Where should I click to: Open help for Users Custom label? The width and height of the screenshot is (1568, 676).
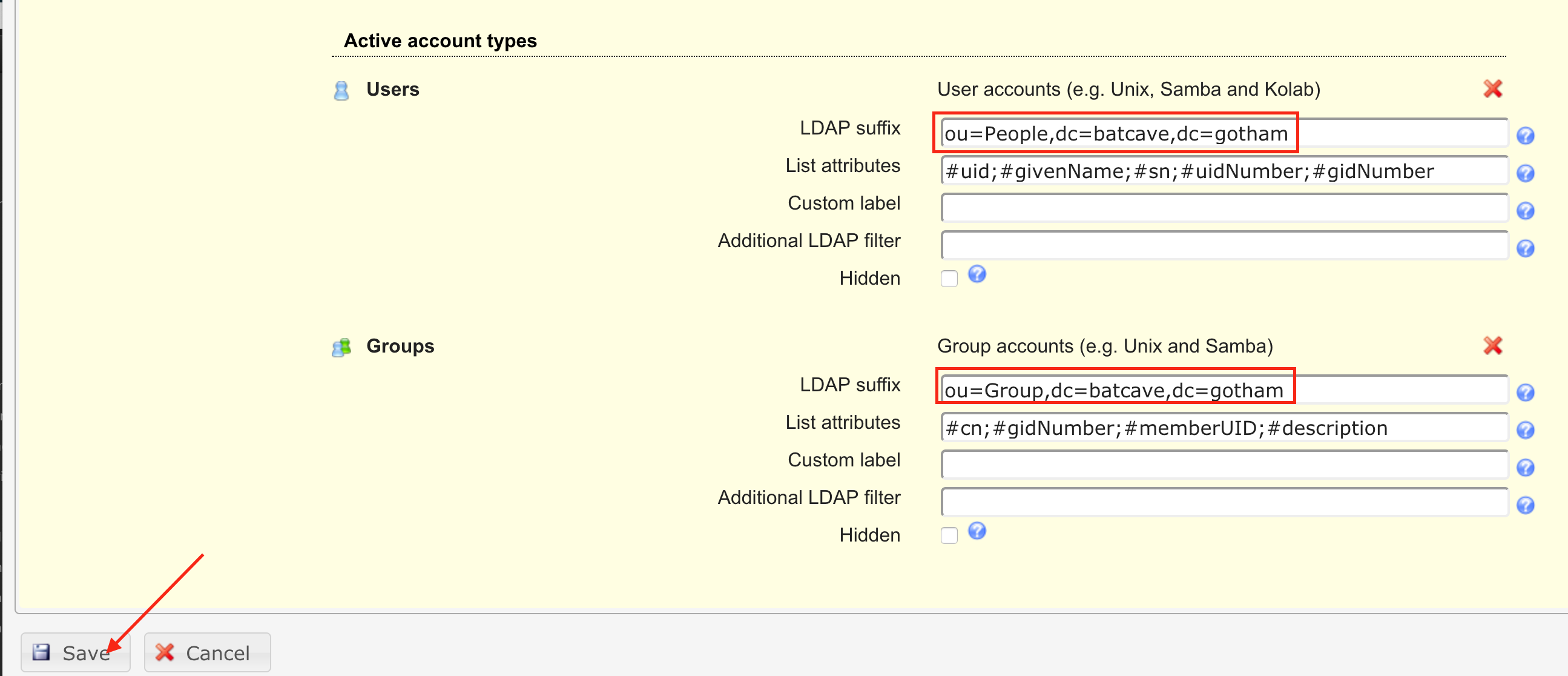coord(1525,211)
